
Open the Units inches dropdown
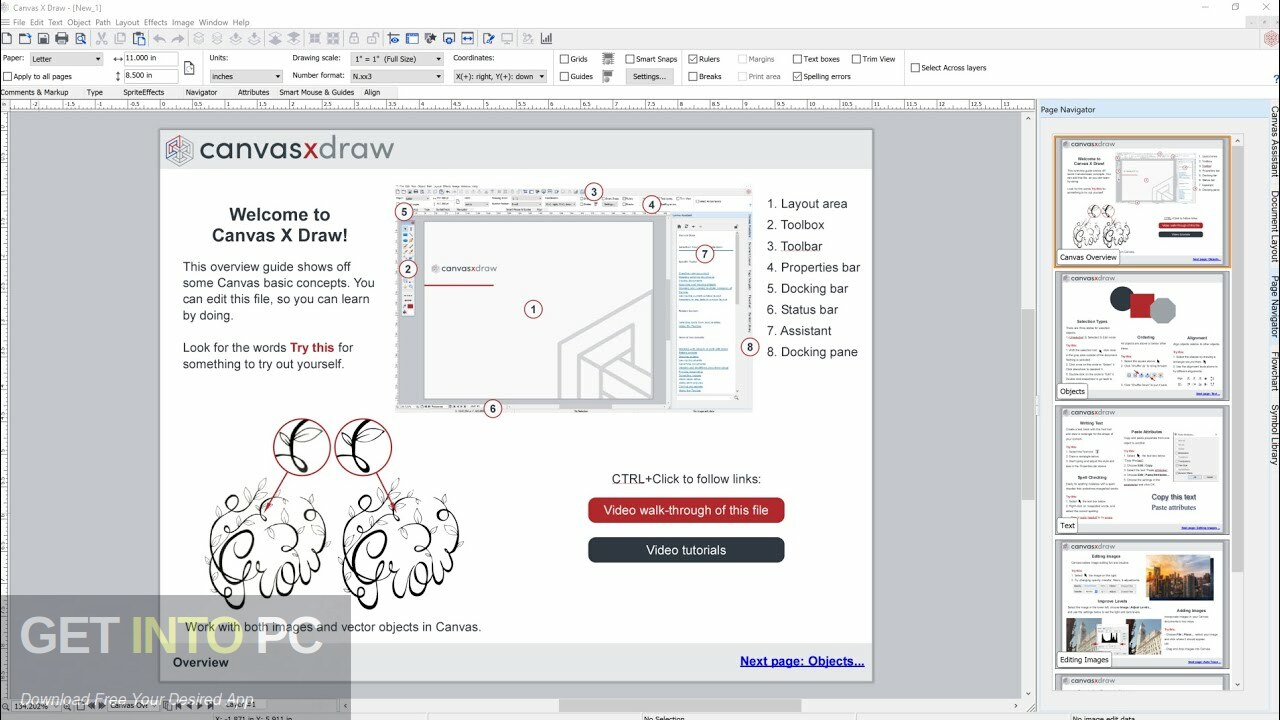[x=246, y=76]
